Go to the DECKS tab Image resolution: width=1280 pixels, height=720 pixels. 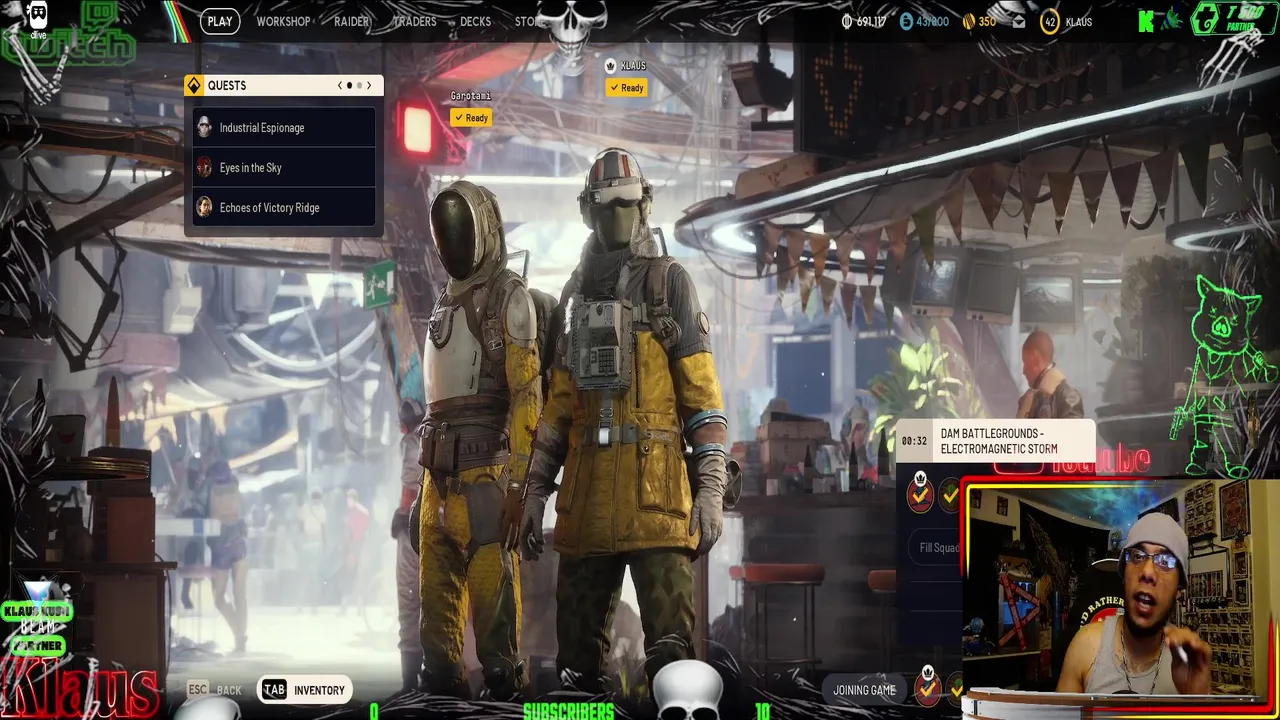click(475, 21)
